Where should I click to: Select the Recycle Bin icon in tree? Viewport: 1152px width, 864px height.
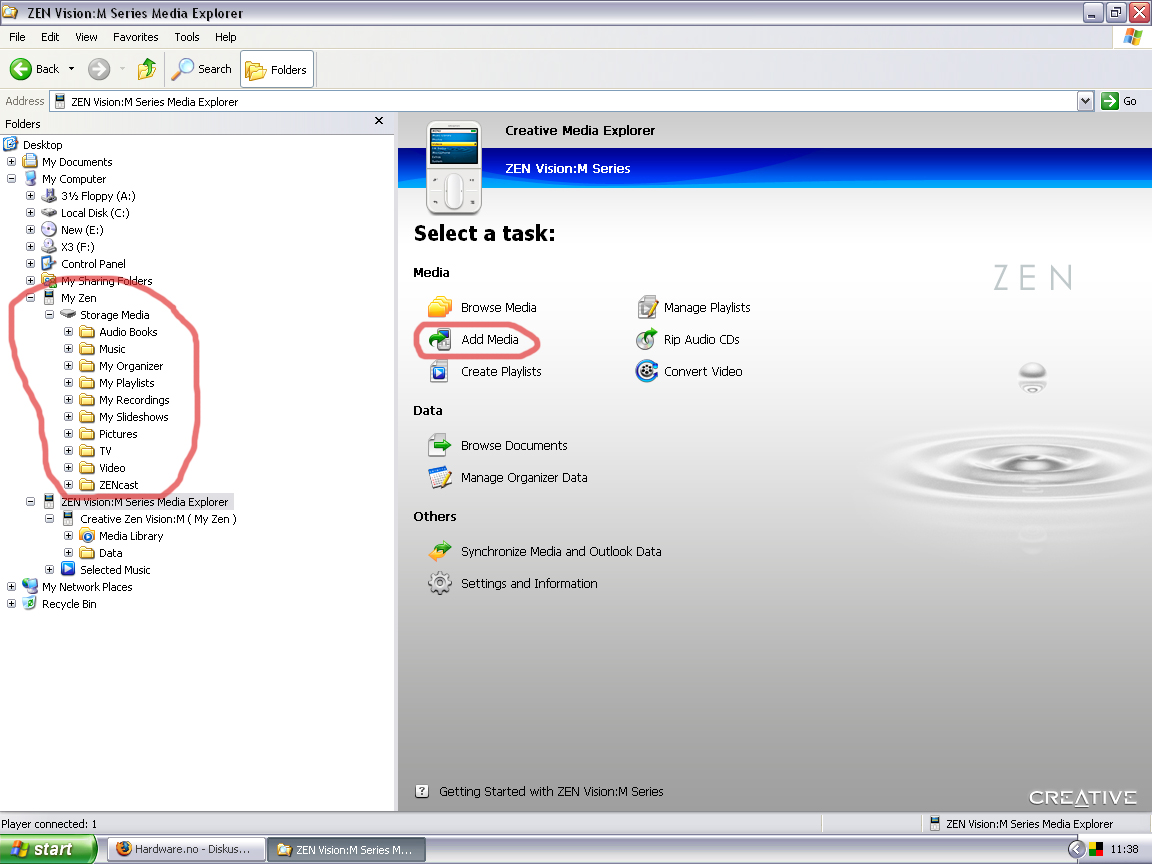(x=30, y=603)
